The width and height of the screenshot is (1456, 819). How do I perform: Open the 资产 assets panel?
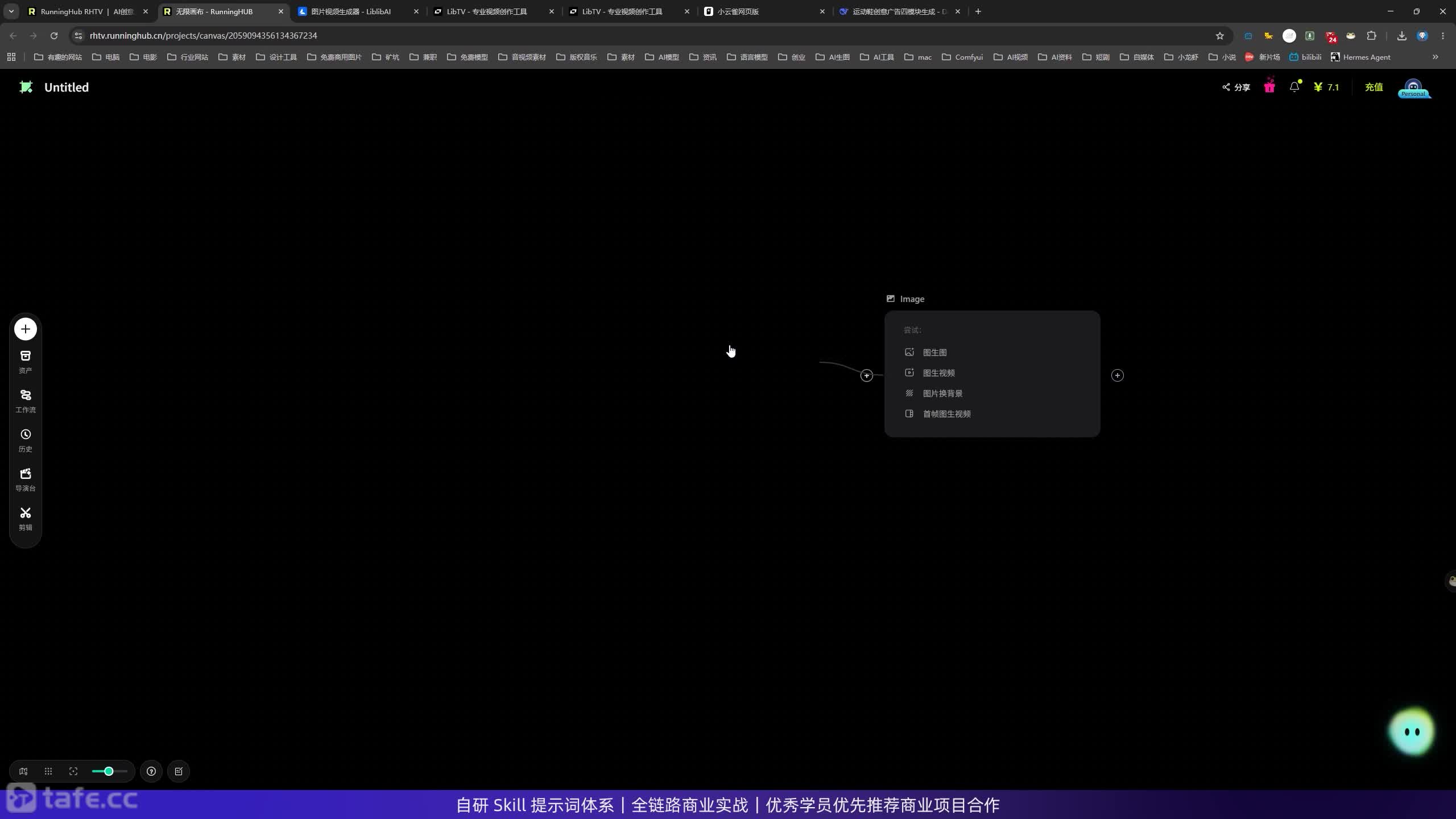coord(26,362)
